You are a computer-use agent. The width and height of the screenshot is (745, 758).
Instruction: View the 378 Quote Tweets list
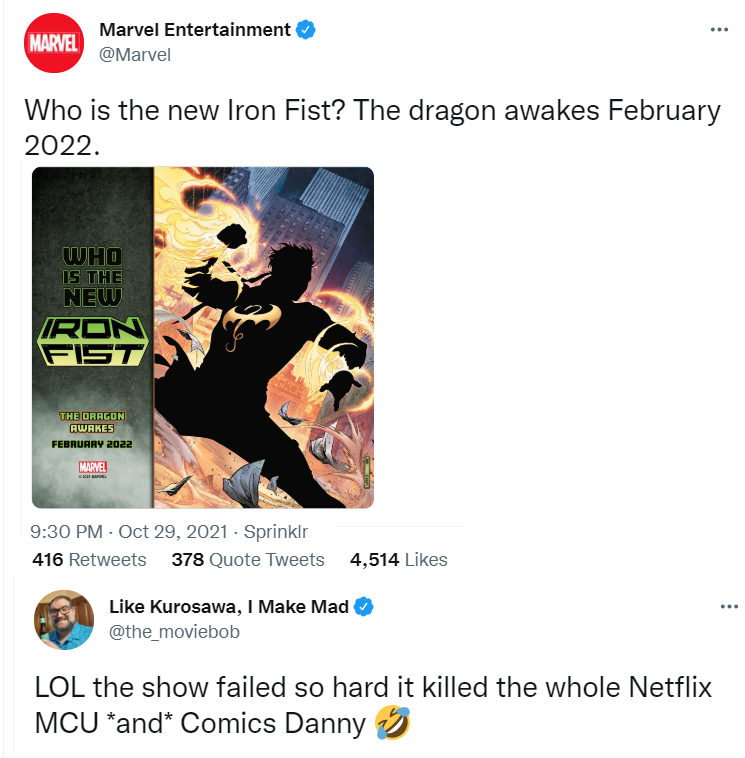coord(248,559)
